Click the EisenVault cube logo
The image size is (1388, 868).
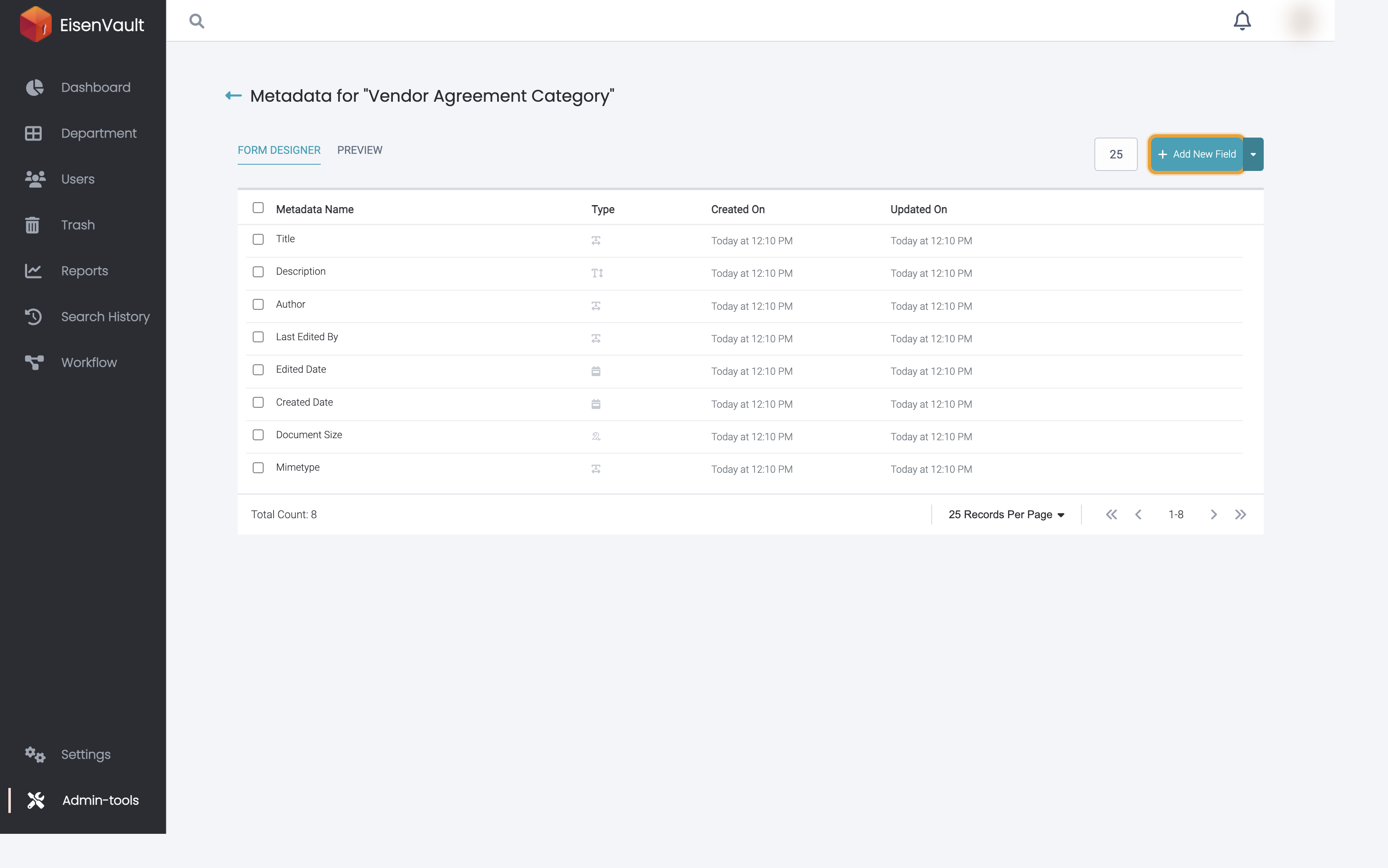click(35, 24)
